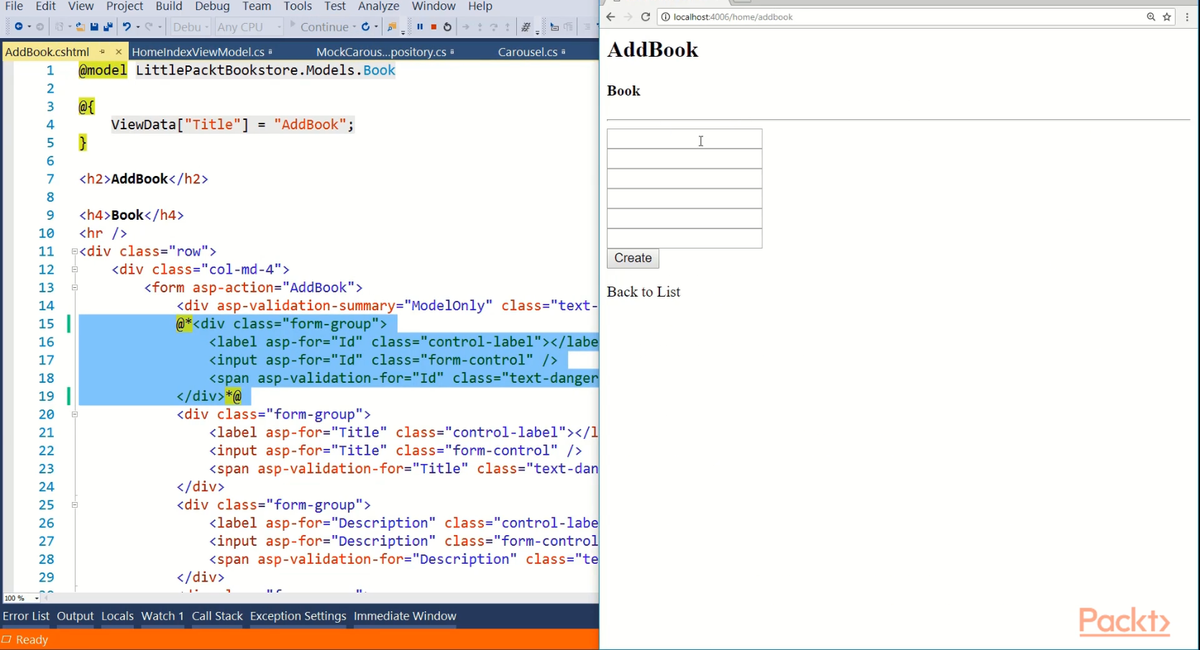This screenshot has height=650, width=1200.
Task: Open the File menu
Action: (15, 6)
